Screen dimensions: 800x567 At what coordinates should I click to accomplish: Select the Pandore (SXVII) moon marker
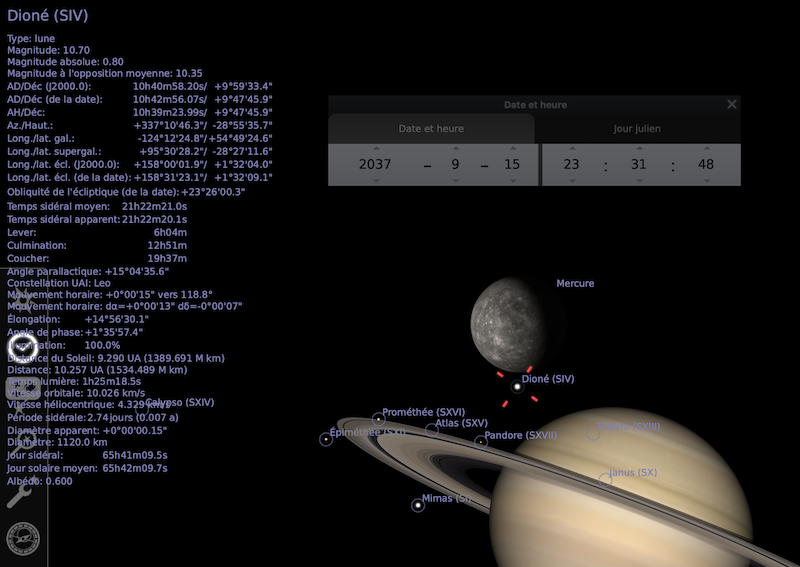click(x=481, y=442)
